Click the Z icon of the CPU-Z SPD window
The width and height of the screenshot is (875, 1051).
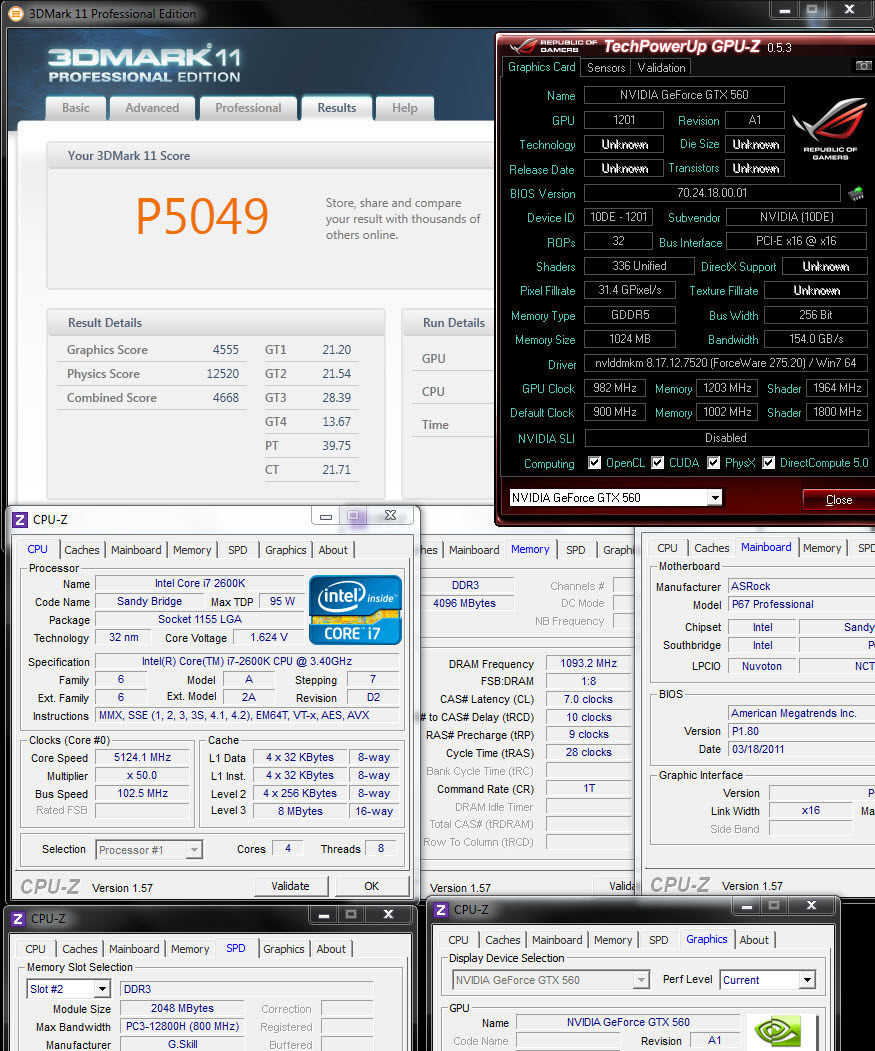18,918
